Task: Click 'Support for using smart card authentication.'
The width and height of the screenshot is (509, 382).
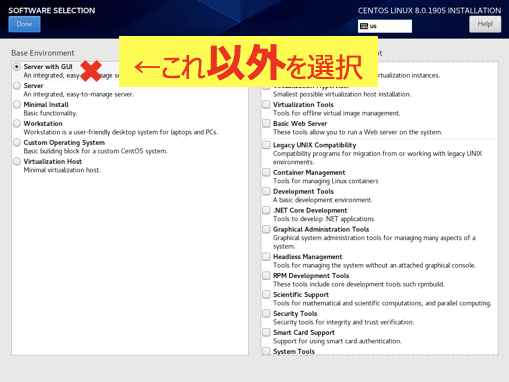Action: coord(337,341)
